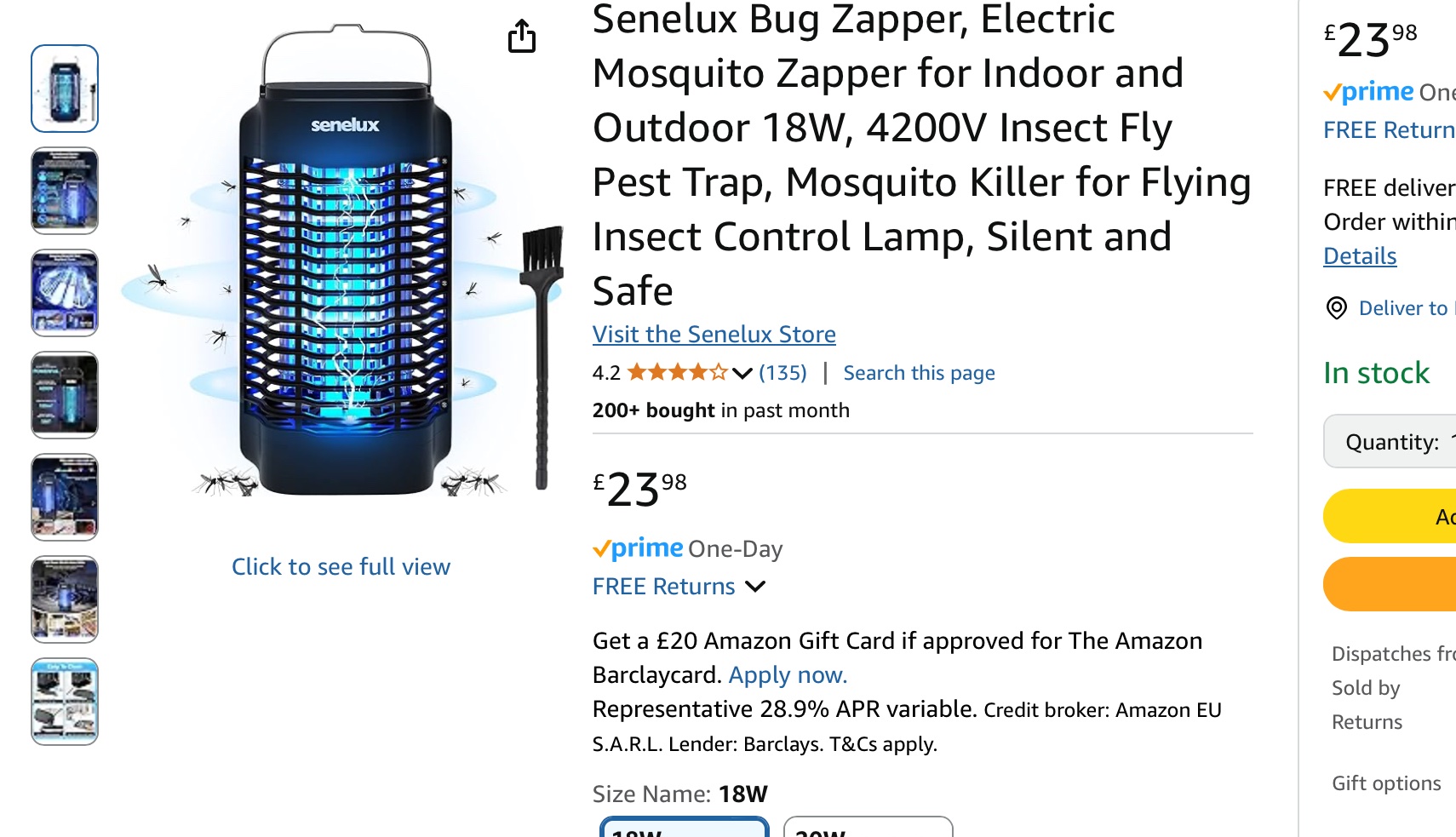This screenshot has height=837, width=1456.
Task: Click Apply now for Barclaycard
Action: pos(788,675)
